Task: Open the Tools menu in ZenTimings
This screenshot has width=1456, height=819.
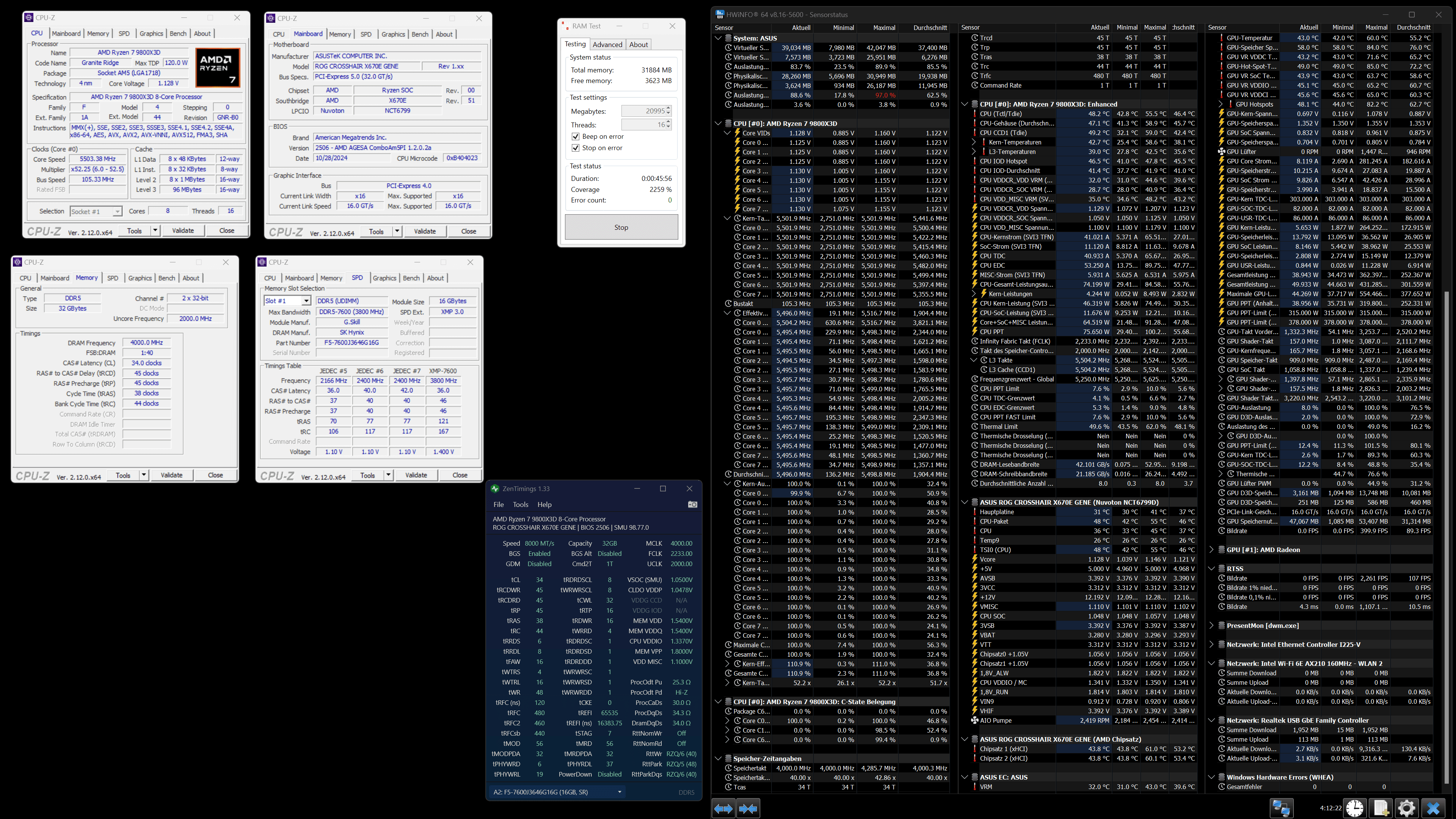Action: 520,505
